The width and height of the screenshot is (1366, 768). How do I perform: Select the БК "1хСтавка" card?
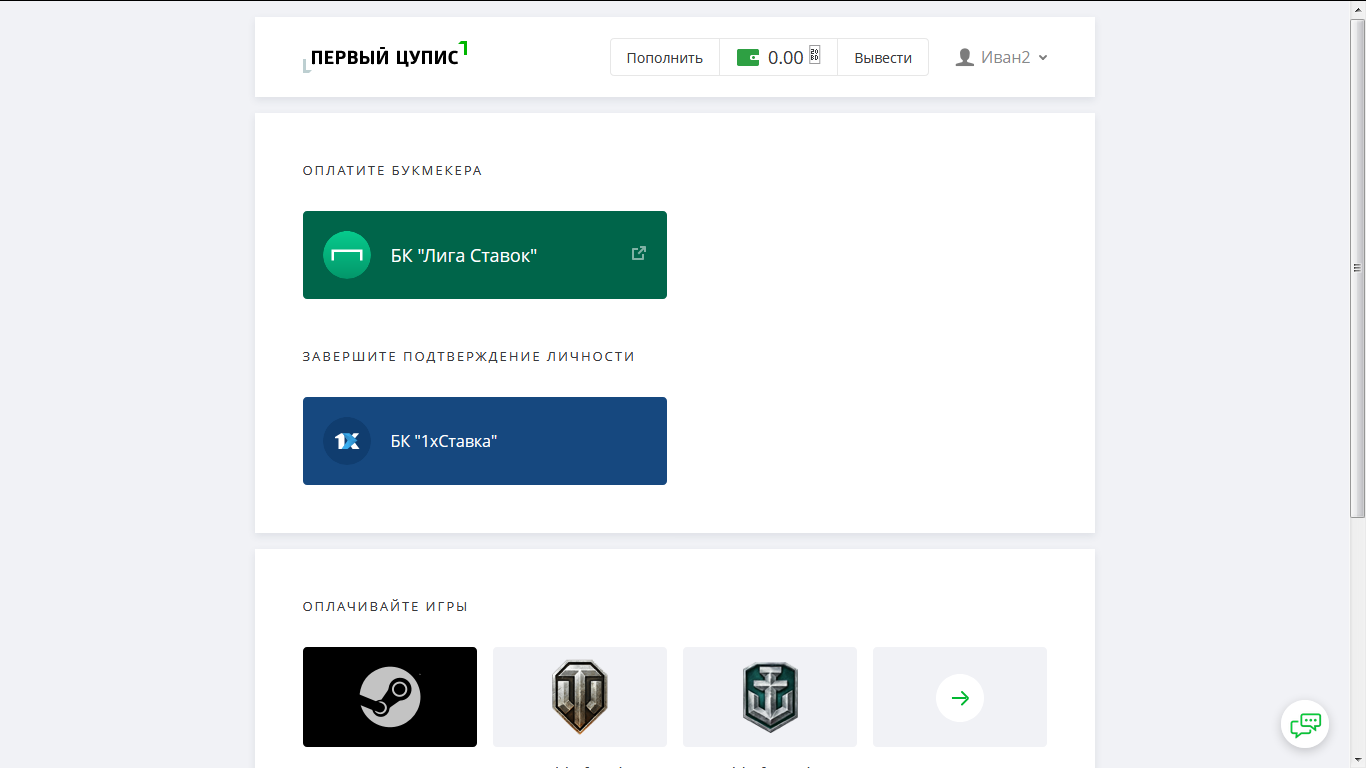pyautogui.click(x=485, y=441)
